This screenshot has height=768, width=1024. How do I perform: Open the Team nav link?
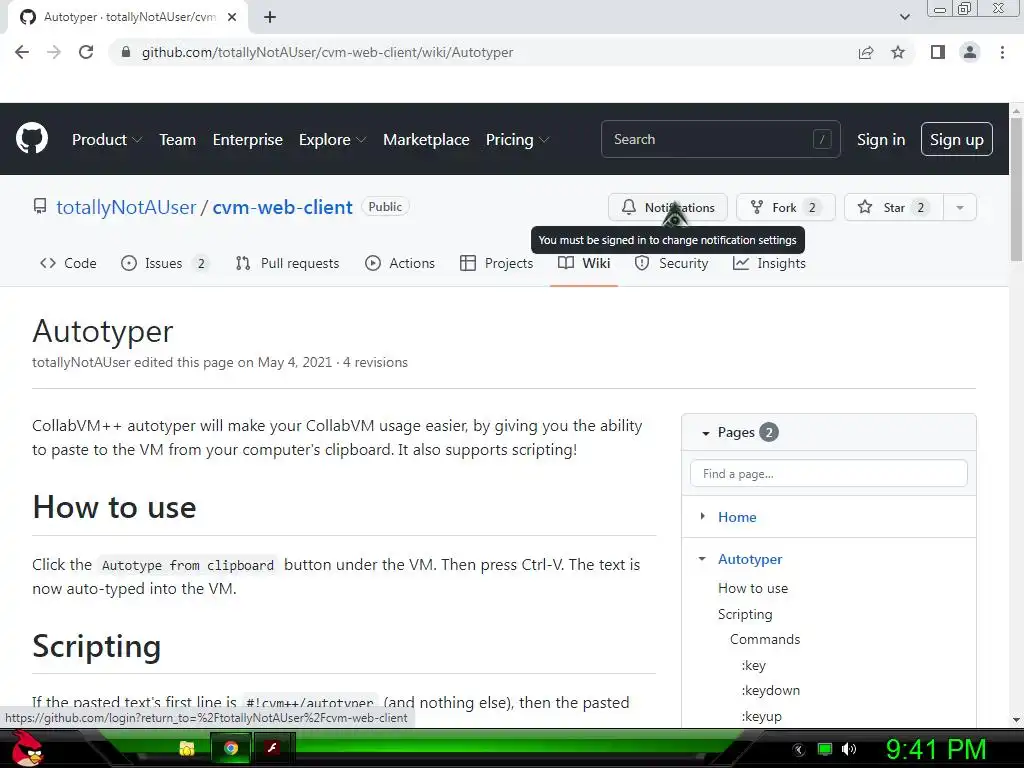(178, 139)
